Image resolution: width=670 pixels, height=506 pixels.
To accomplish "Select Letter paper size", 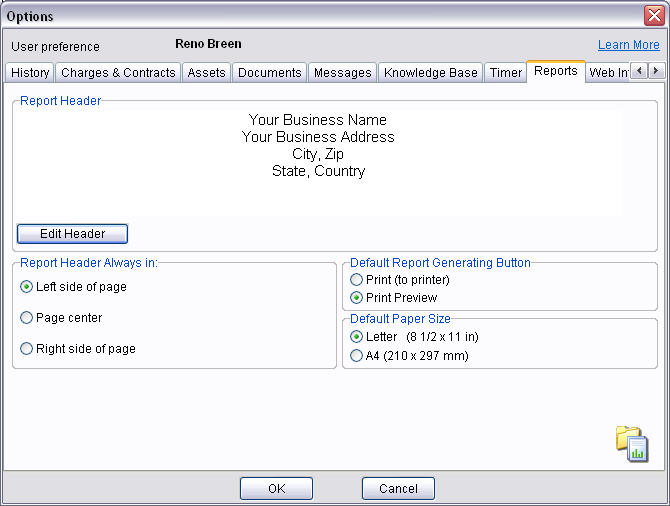I will pos(357,337).
